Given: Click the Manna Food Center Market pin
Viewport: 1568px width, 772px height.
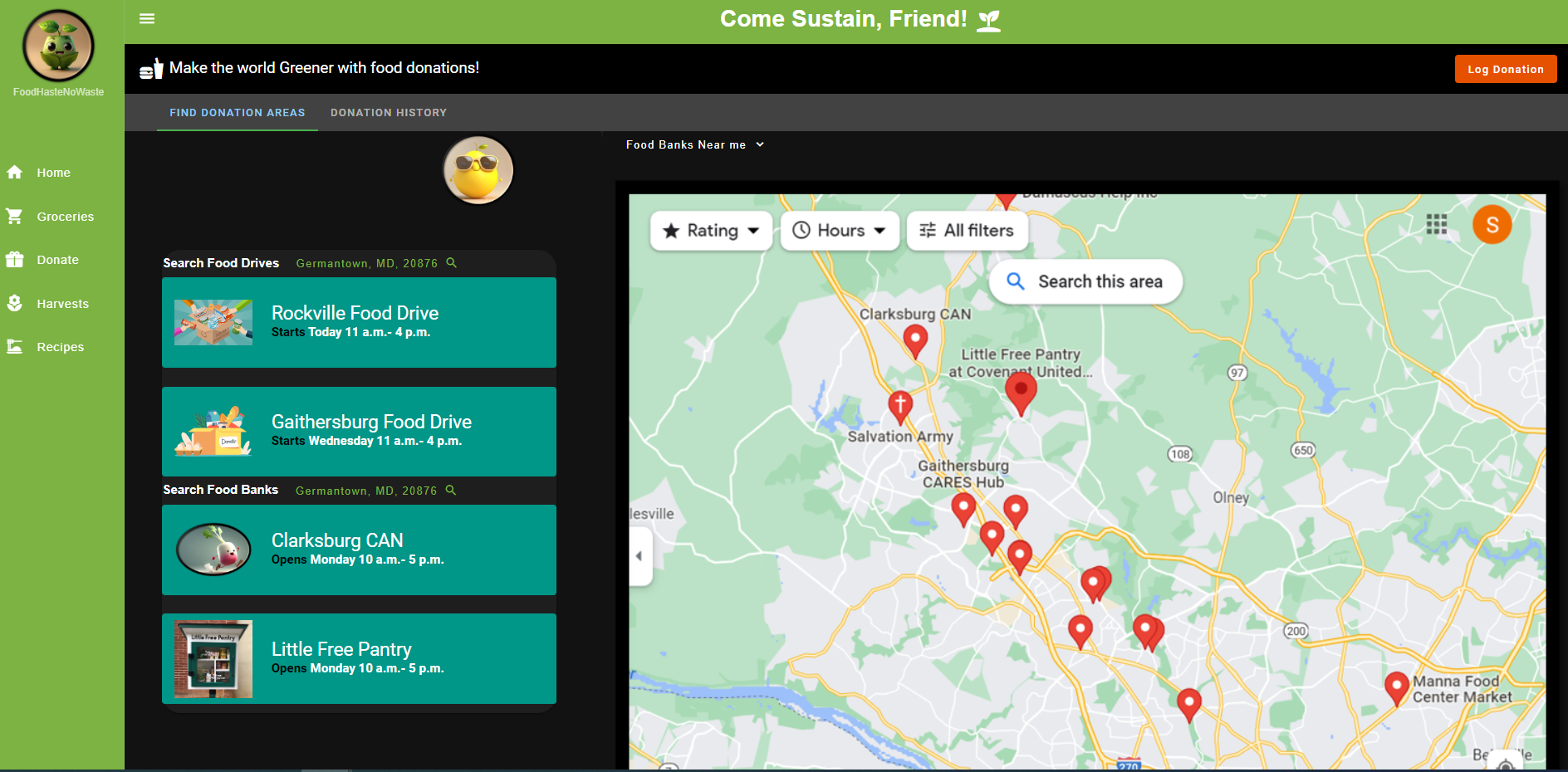Looking at the screenshot, I should coord(1397,688).
